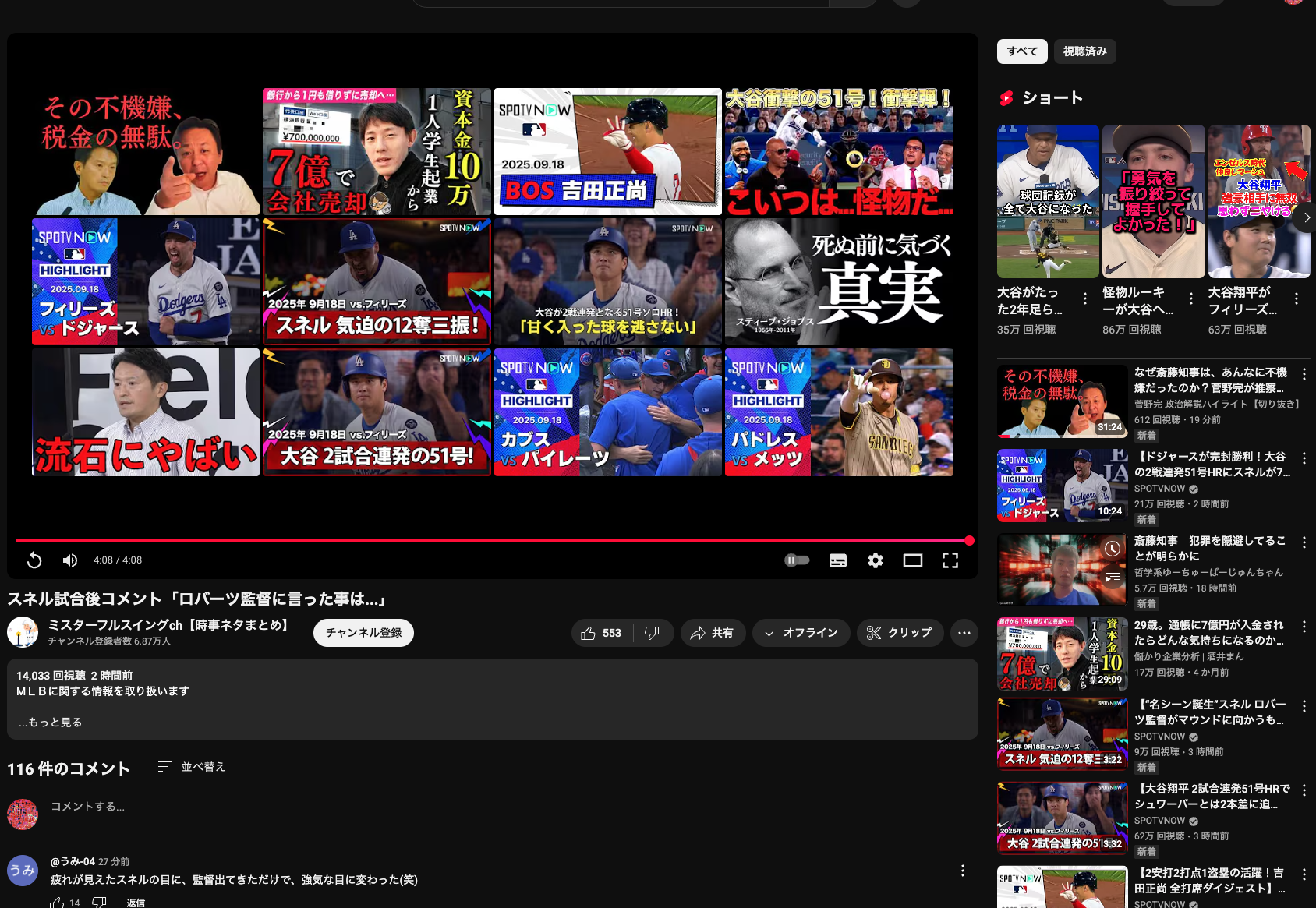Screen dimensions: 1316x908
Task: Open the player settings gear
Action: pyautogui.click(x=876, y=560)
